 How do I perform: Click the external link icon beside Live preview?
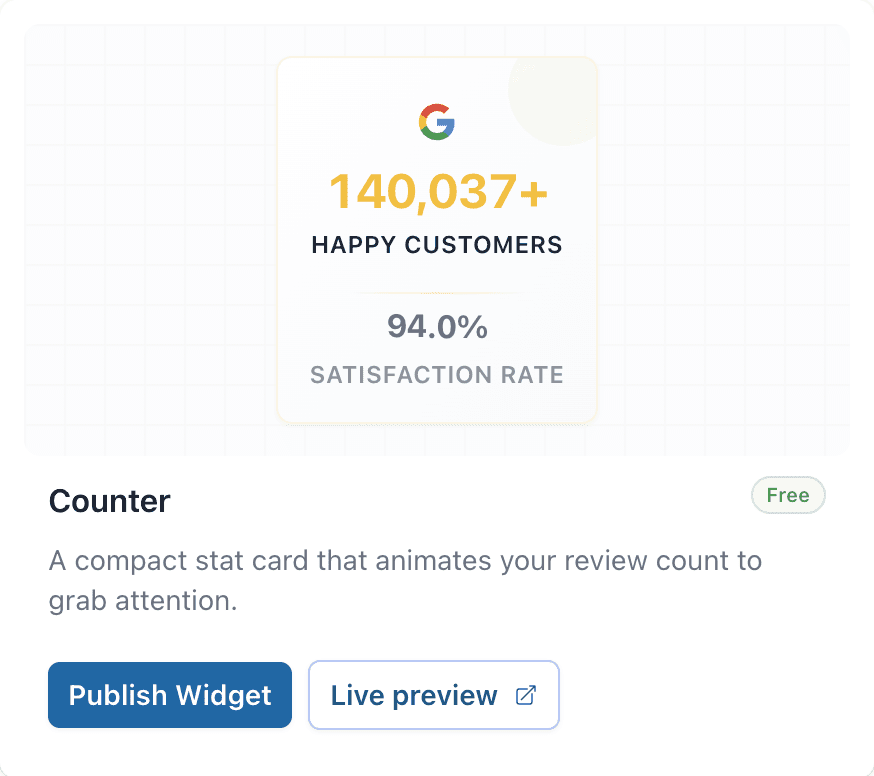[525, 696]
